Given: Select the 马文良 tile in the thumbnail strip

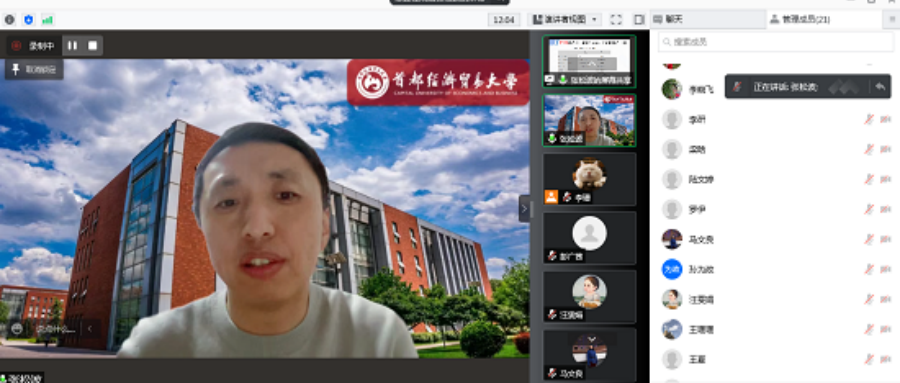Looking at the screenshot, I should point(589,355).
